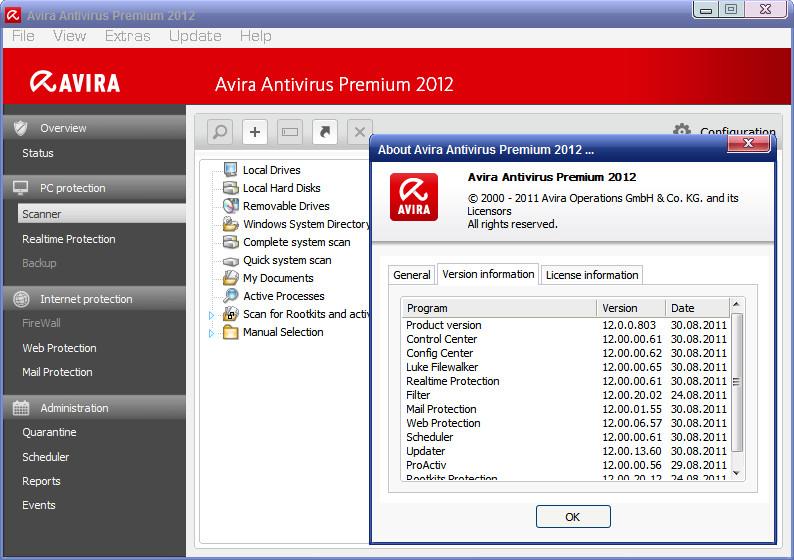
Task: Close the About Avira dialog
Action: [748, 143]
